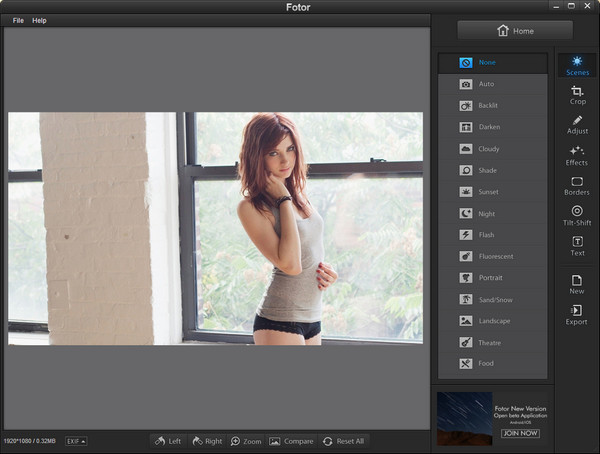Switch to the Scenes panel
Viewport: 600px width, 454px height.
pos(577,66)
